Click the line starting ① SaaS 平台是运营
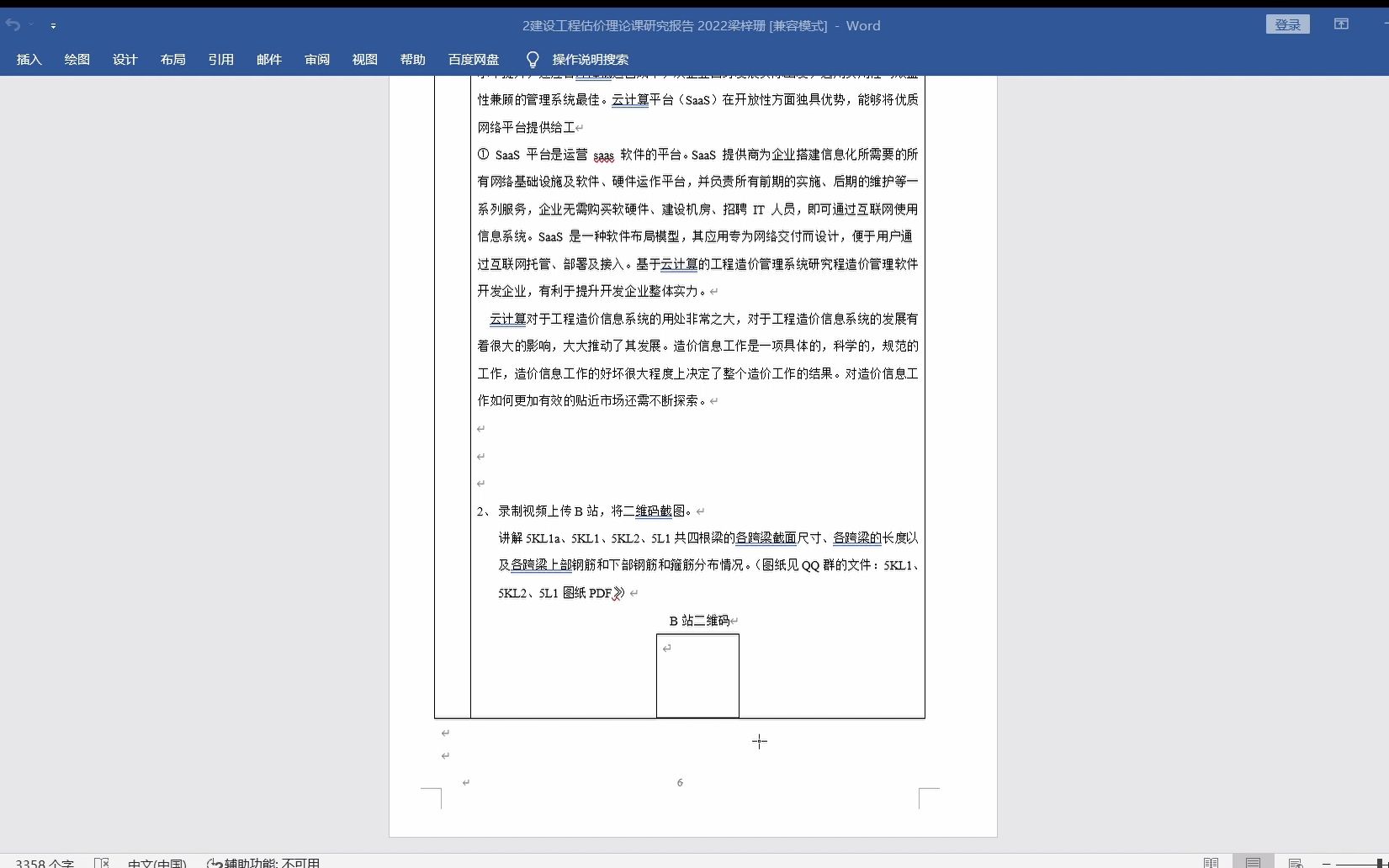The width and height of the screenshot is (1389, 868). click(697, 154)
